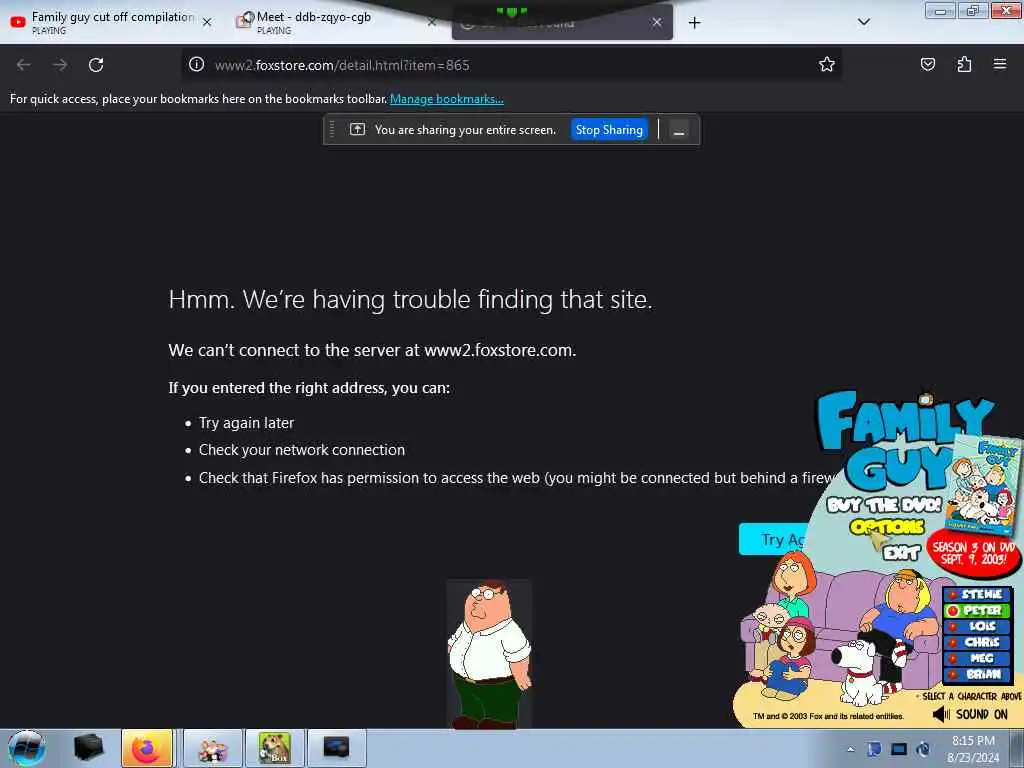
Task: Switch to the Family guy cut off compilation tab
Action: pos(104,22)
